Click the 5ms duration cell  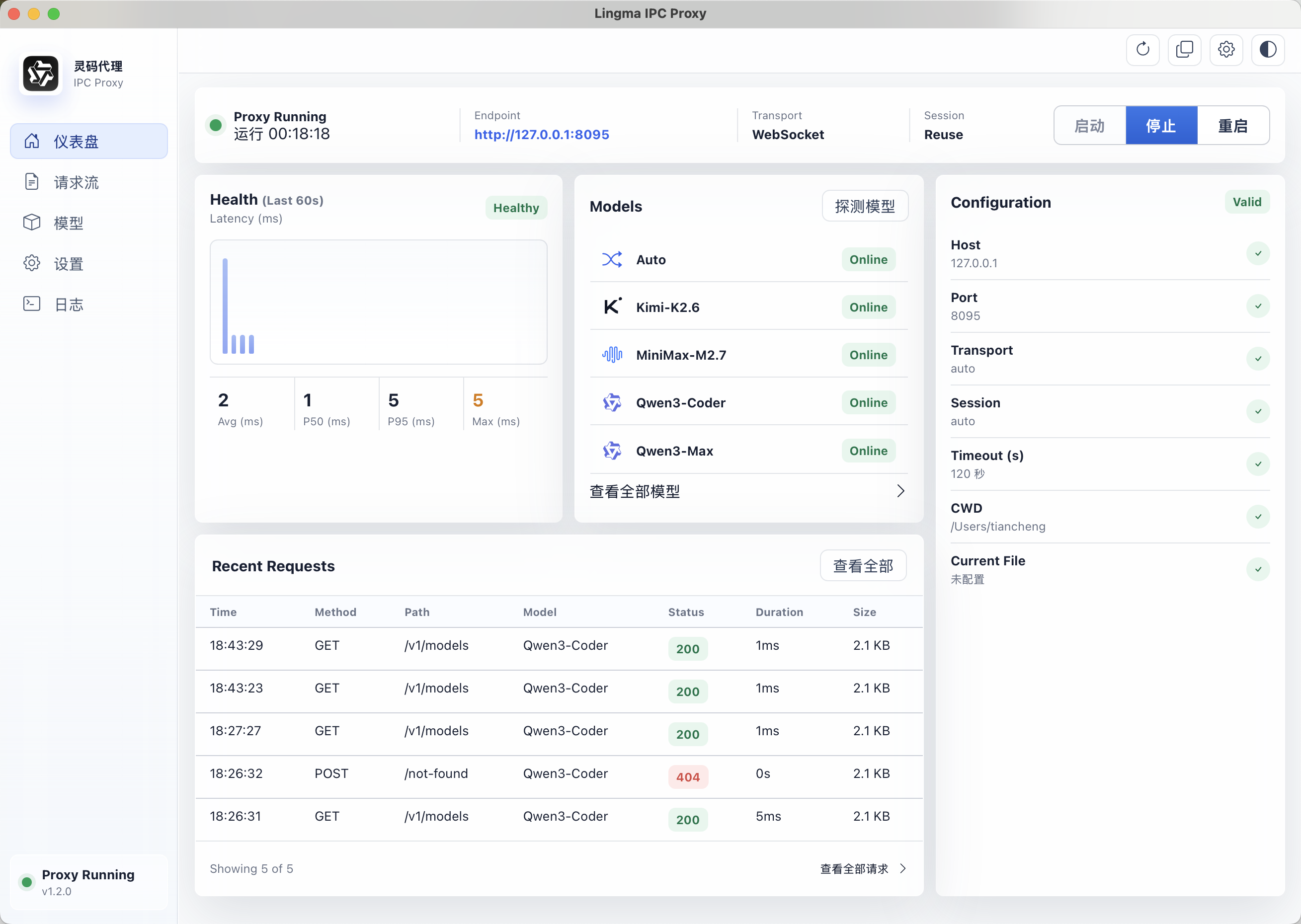pos(768,816)
